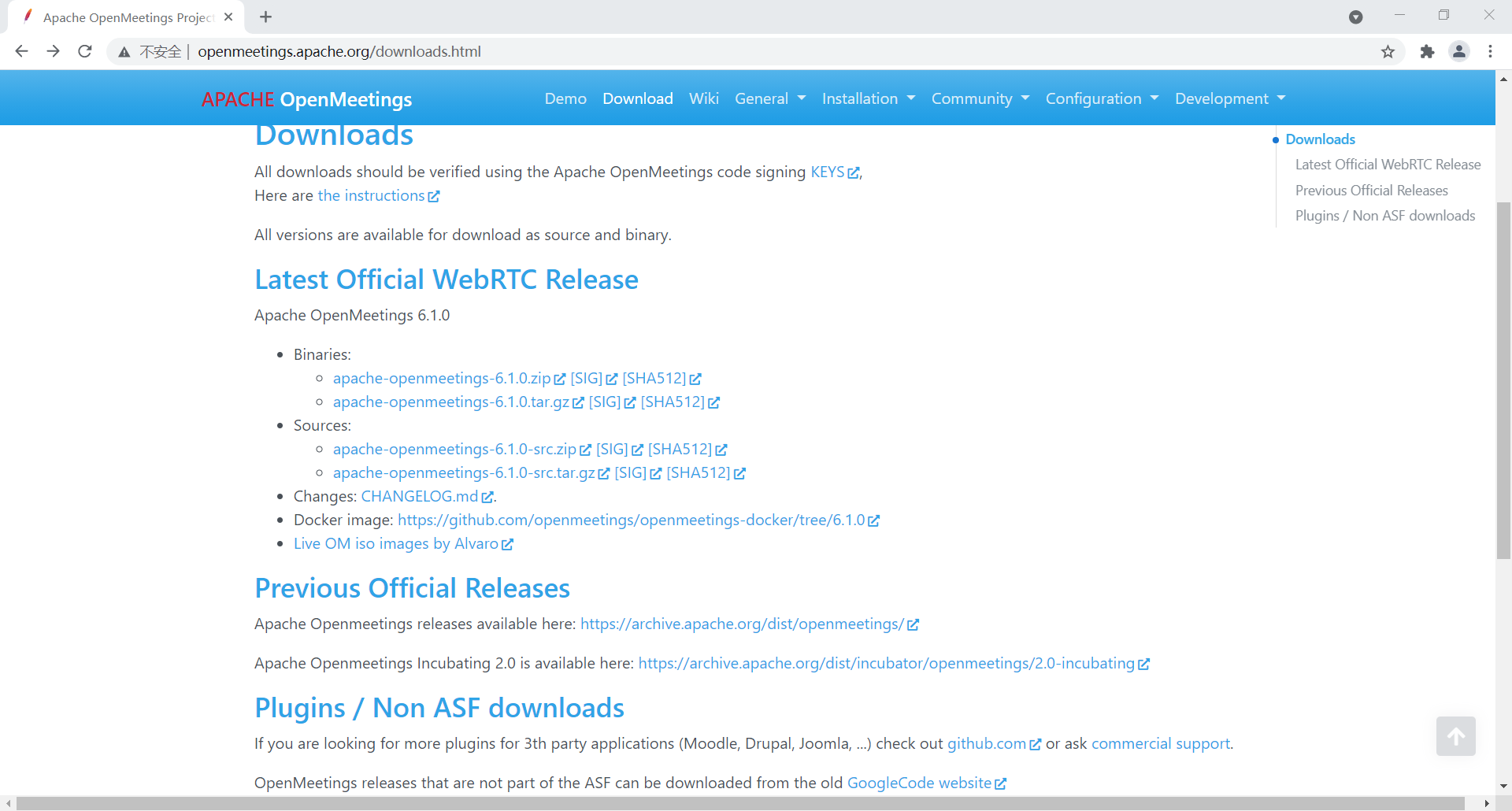Click external icon after github.com link
Viewport: 1512px width, 811px height.
tap(1036, 744)
